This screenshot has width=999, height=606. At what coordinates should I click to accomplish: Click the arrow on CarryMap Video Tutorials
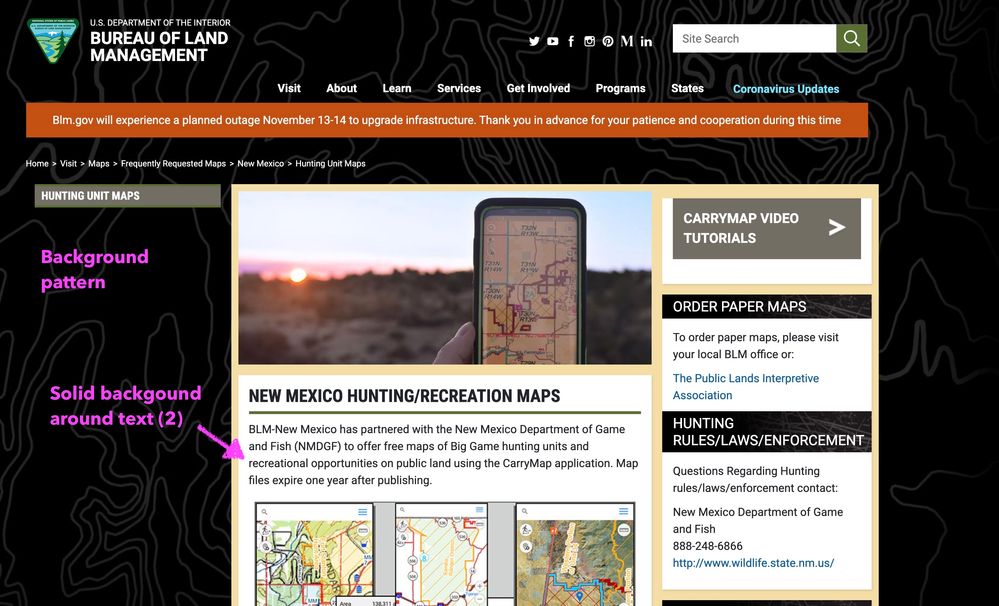[x=837, y=227]
